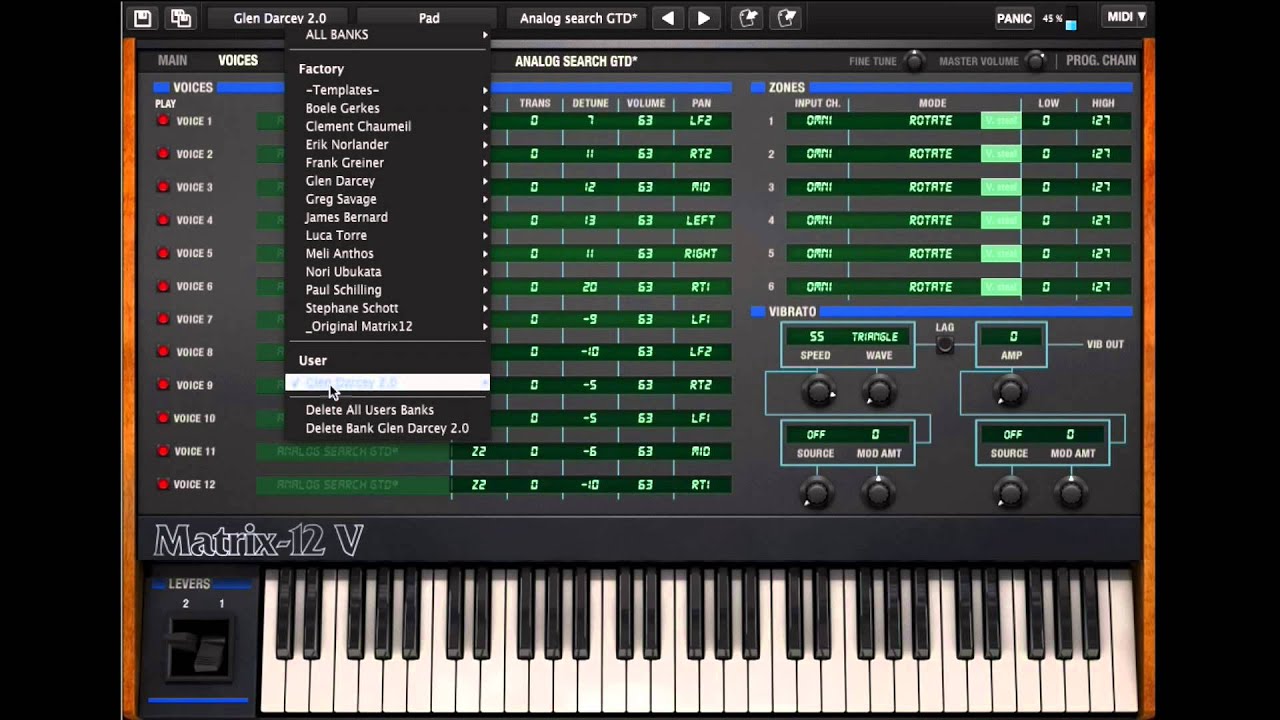Click the Voice 12 red play LED
The width and height of the screenshot is (1280, 720).
pos(163,484)
